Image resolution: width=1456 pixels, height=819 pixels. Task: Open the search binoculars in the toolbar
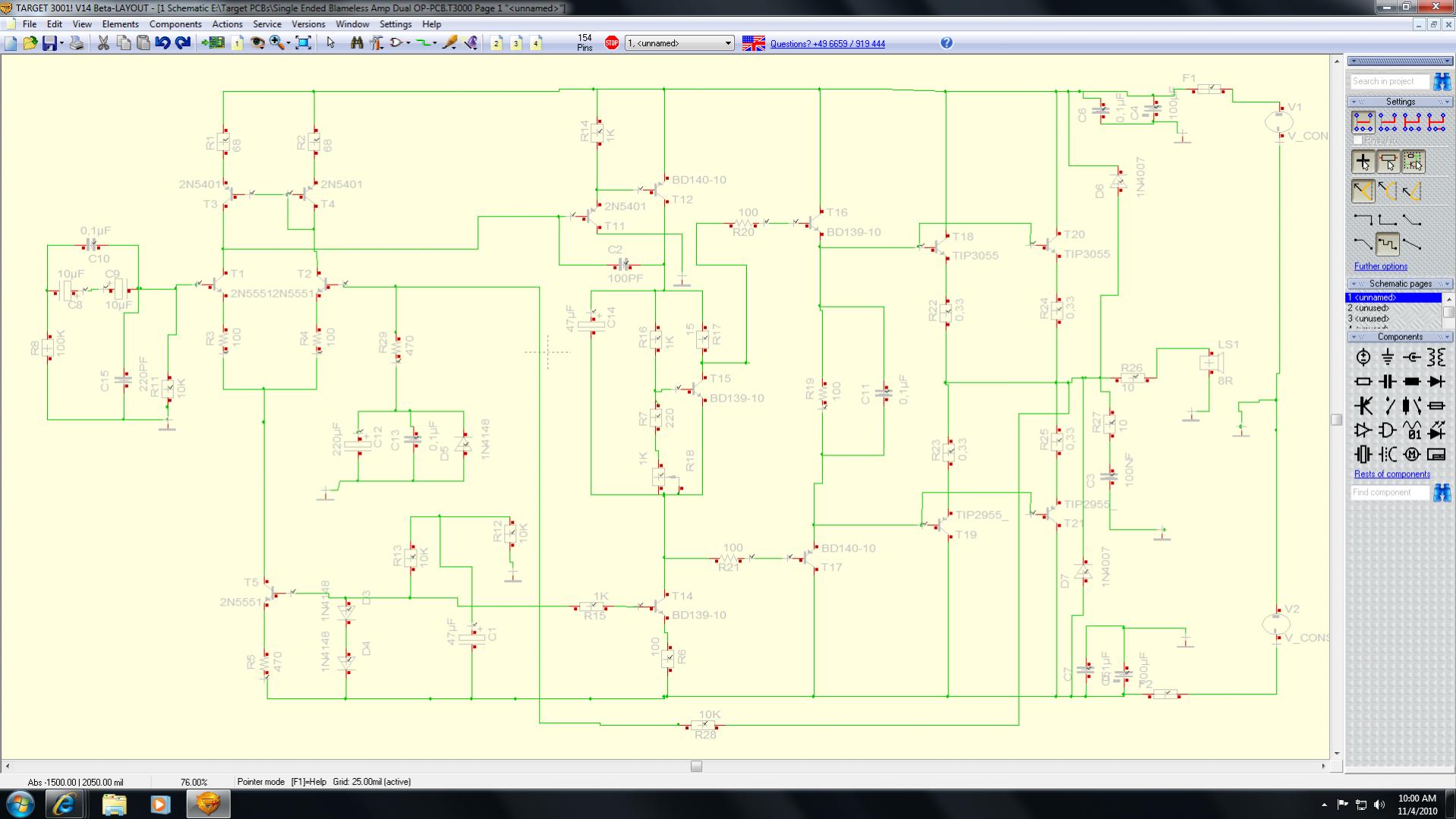point(357,43)
